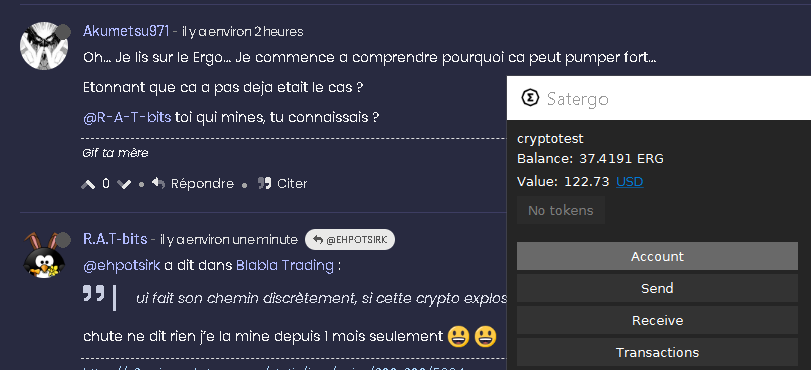This screenshot has width=811, height=370.
Task: Click the status dot on R.A.T-bits' avatar
Action: 63,240
